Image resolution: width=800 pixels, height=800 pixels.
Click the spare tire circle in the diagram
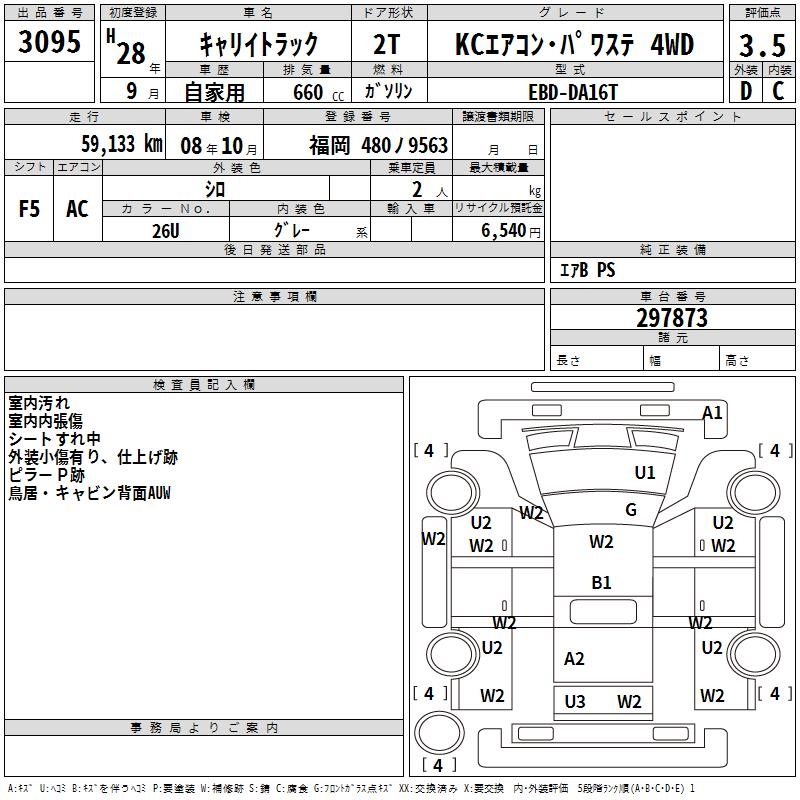[x=439, y=732]
